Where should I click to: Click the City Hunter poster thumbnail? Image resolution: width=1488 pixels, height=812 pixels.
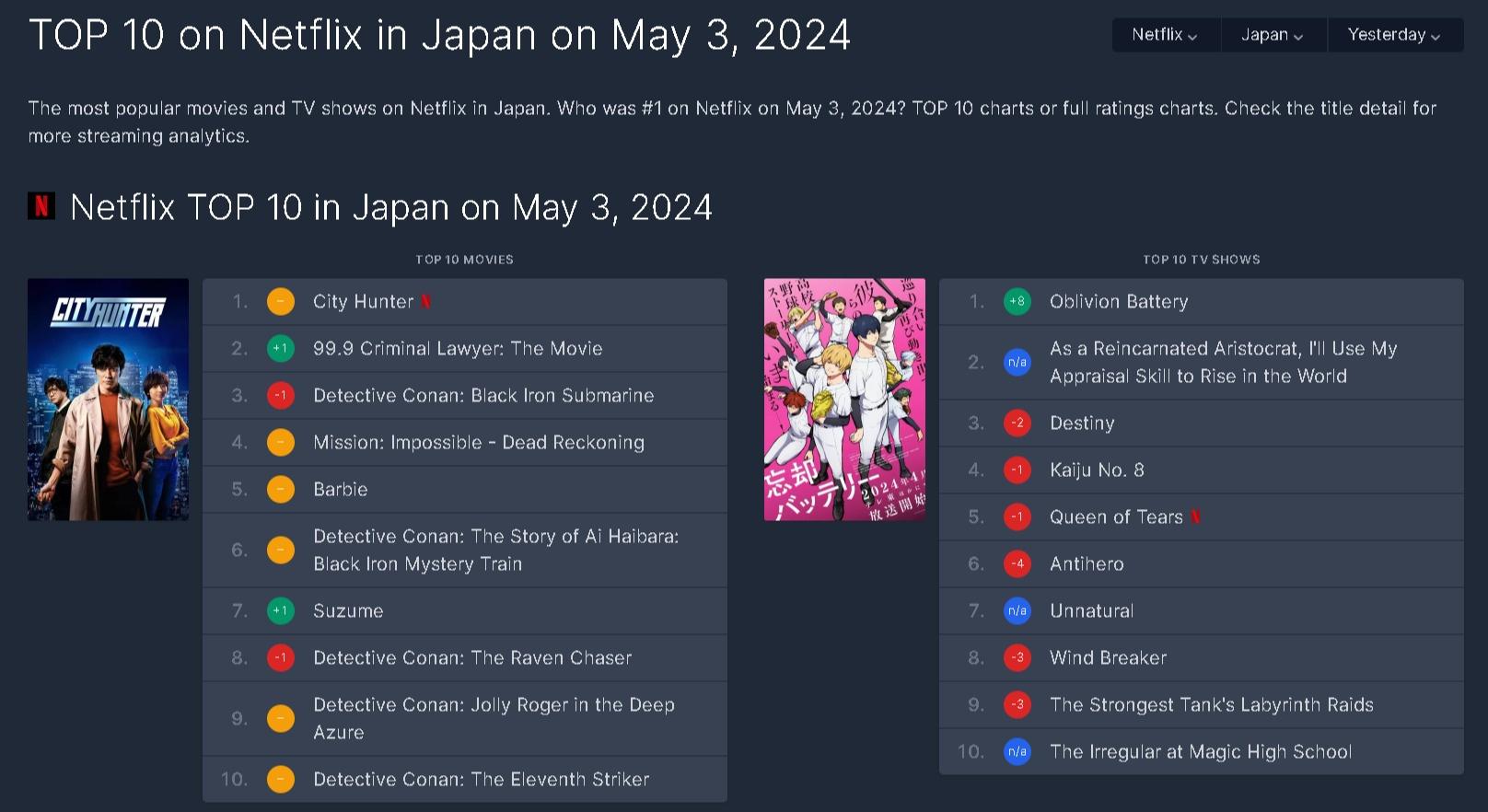pos(108,400)
